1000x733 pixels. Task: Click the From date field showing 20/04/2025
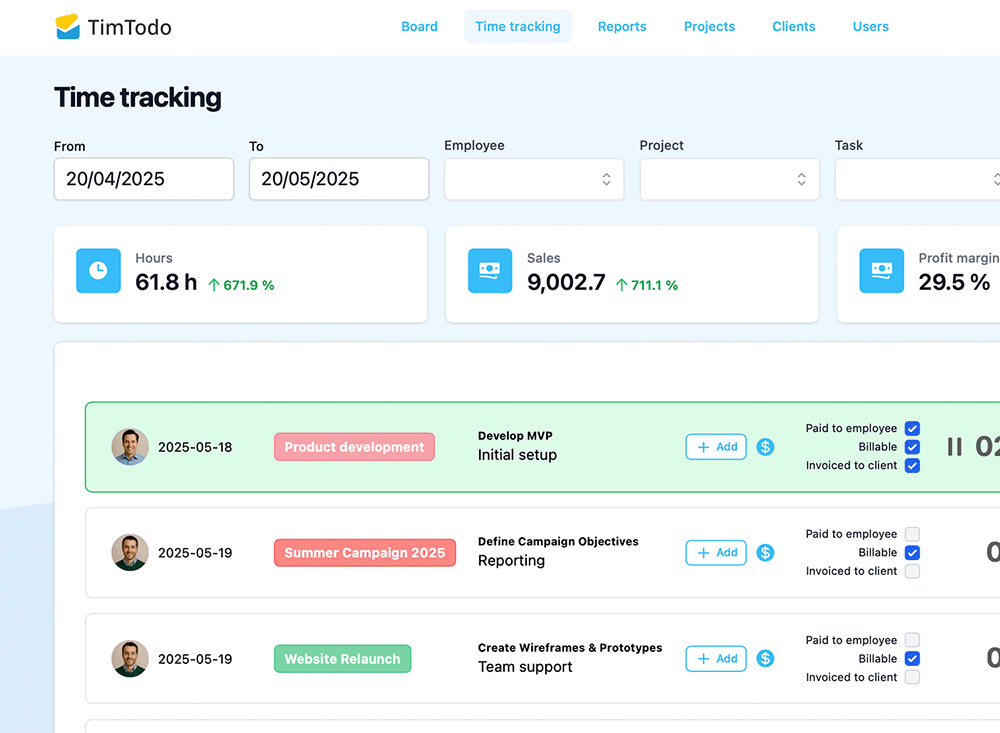point(143,179)
